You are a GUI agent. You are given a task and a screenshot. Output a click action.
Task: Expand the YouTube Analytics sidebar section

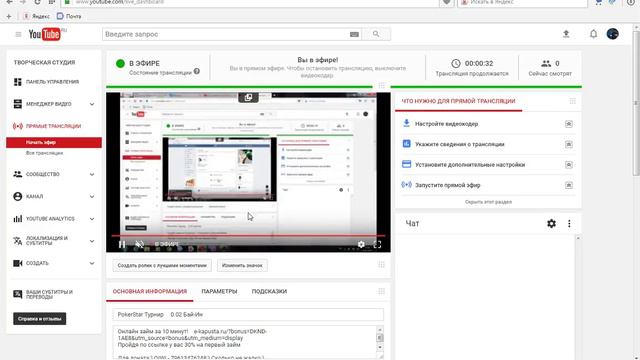pyautogui.click(x=92, y=219)
